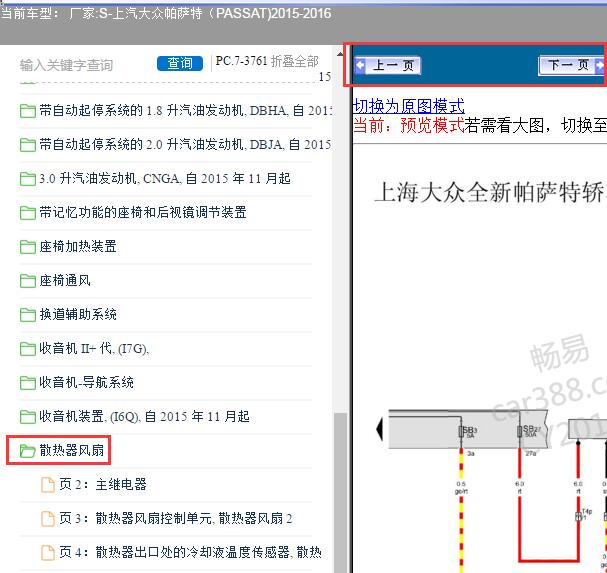The height and width of the screenshot is (573, 607).
Task: Click folder icon beside 2.0 升汽油发动机, DBJA
Action: click(x=27, y=145)
